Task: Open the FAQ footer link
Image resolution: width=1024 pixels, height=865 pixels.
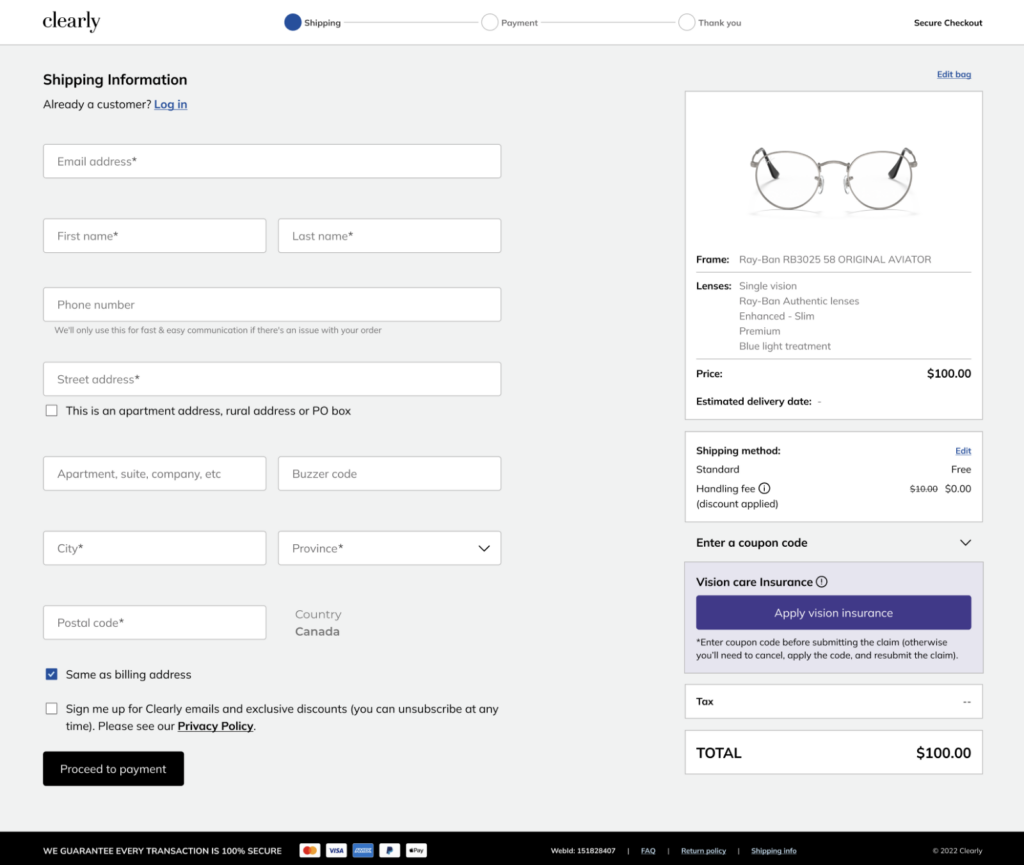Action: click(648, 851)
